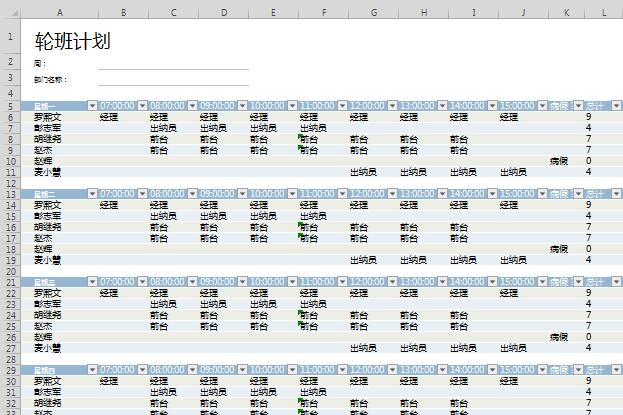Open the 星期一 filter dropdown in row 5
Image resolution: width=623 pixels, height=415 pixels.
(91, 106)
